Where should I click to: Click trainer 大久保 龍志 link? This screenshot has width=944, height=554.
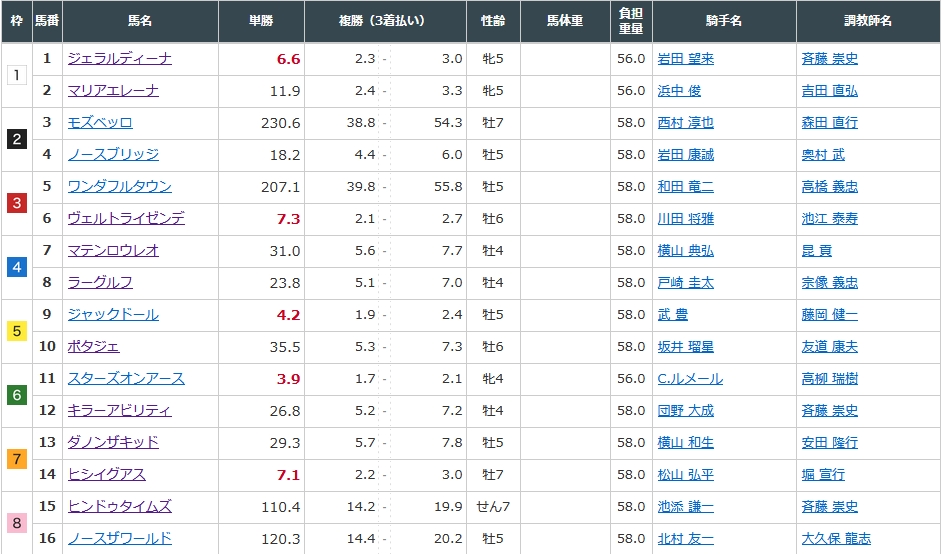coord(836,539)
